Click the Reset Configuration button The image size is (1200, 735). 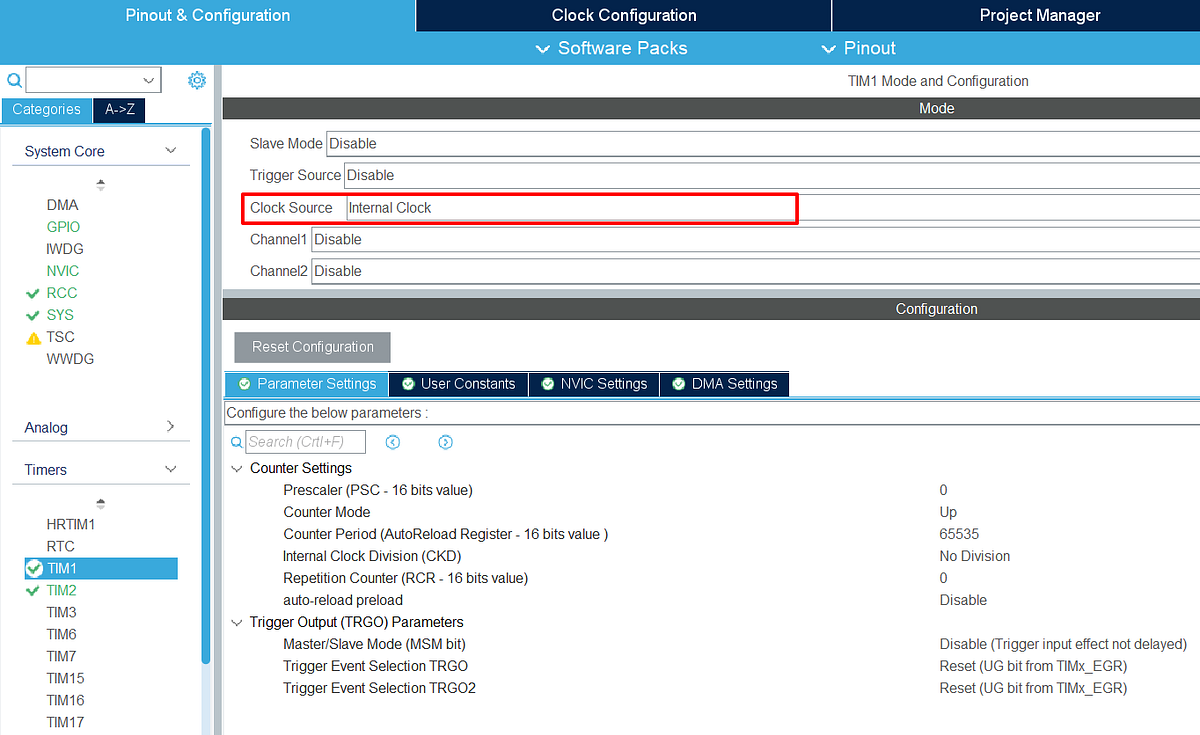click(x=311, y=347)
